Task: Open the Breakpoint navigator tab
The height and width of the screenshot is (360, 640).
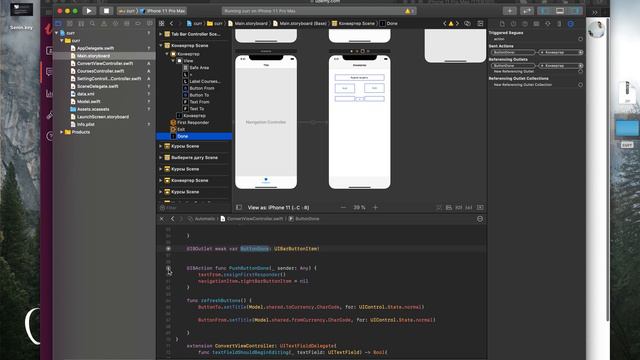Action: (138, 24)
